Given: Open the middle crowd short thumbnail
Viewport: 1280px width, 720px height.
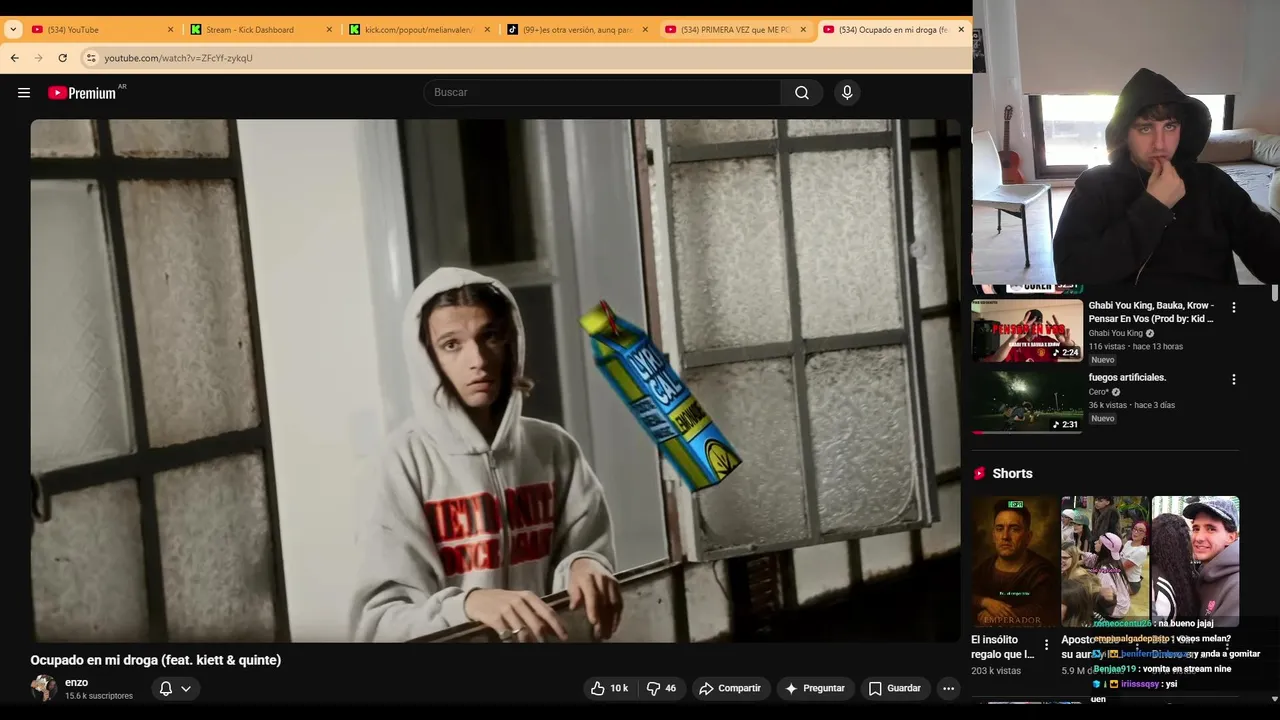Looking at the screenshot, I should coord(1105,562).
